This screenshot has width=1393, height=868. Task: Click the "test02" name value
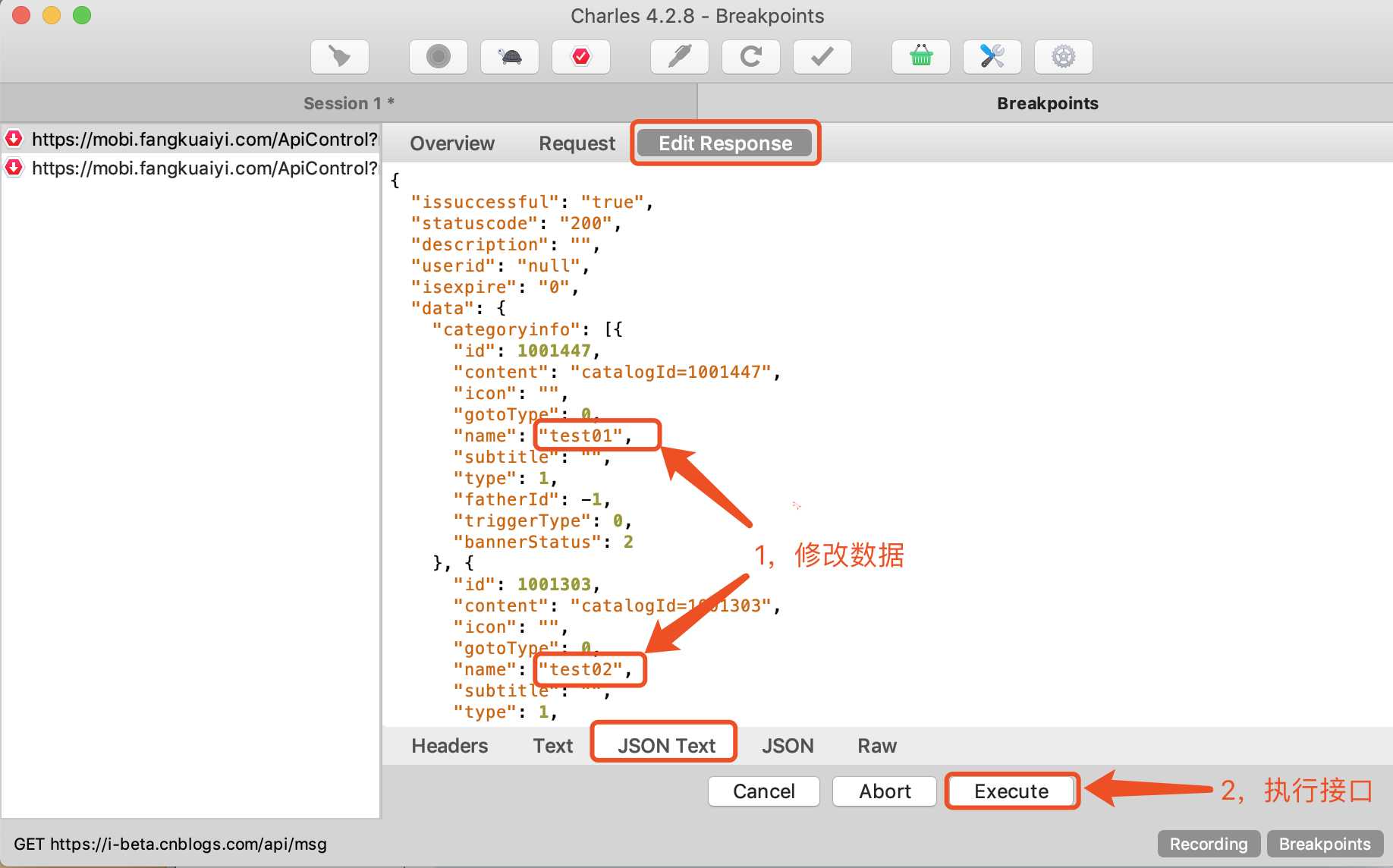click(x=580, y=670)
